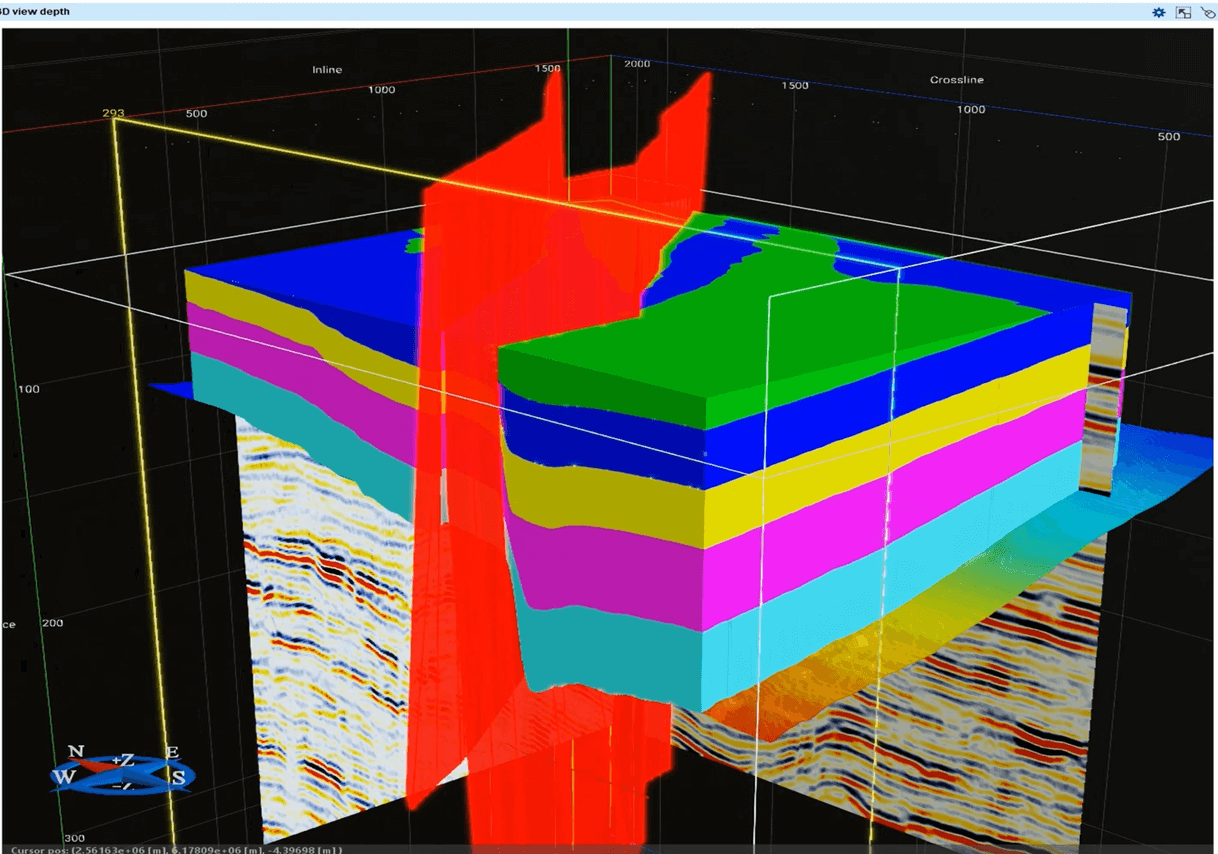Image resolution: width=1218 pixels, height=854 pixels.
Task: Click the detach view window icon
Action: (x=1183, y=12)
